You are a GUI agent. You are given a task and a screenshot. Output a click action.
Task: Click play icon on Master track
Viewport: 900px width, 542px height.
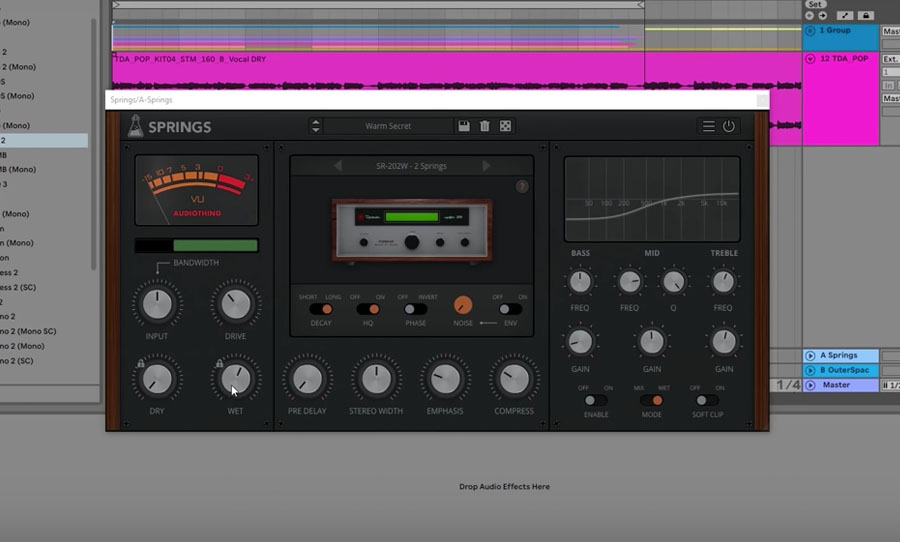pos(810,385)
